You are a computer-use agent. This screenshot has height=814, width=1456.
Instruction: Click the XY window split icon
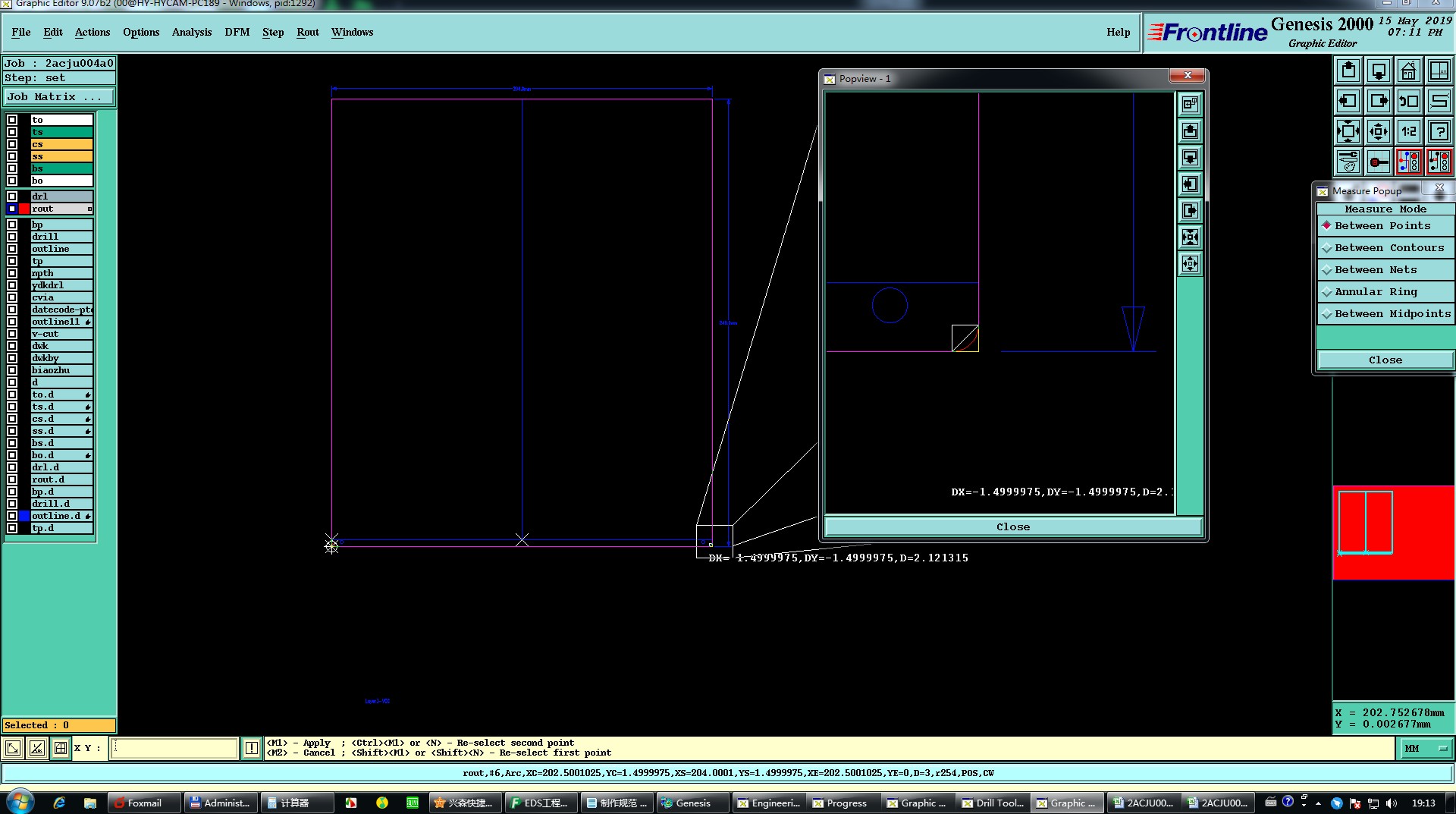(1439, 71)
